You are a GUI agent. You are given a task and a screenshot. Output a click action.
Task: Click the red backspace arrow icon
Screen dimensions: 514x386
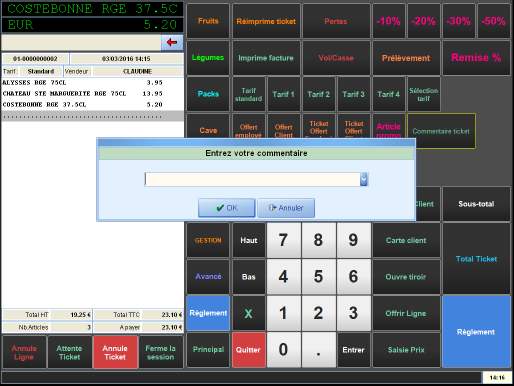pos(172,42)
